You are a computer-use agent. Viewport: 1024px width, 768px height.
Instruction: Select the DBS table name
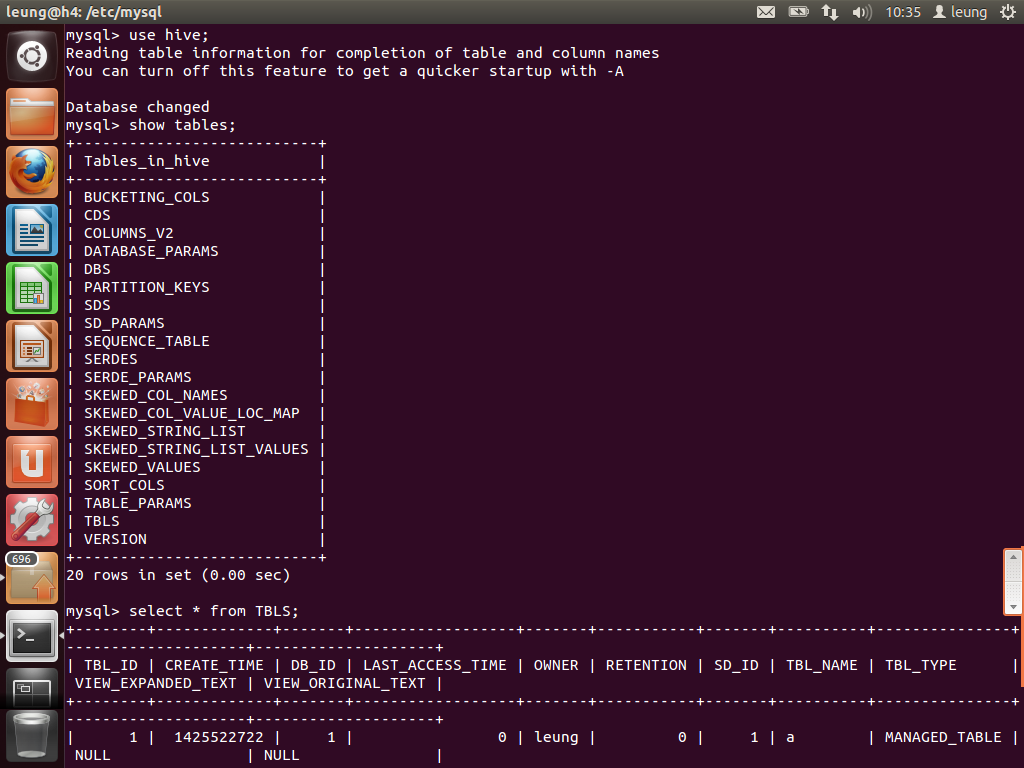click(97, 269)
